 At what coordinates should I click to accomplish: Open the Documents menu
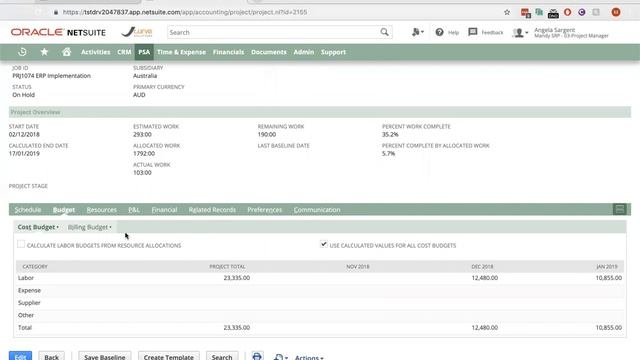point(269,52)
